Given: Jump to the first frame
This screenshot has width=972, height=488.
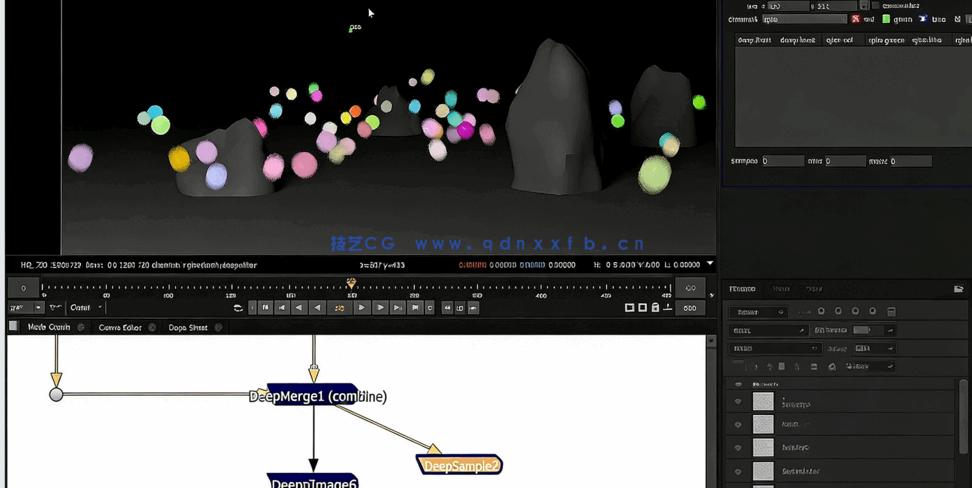Looking at the screenshot, I should pyautogui.click(x=265, y=308).
